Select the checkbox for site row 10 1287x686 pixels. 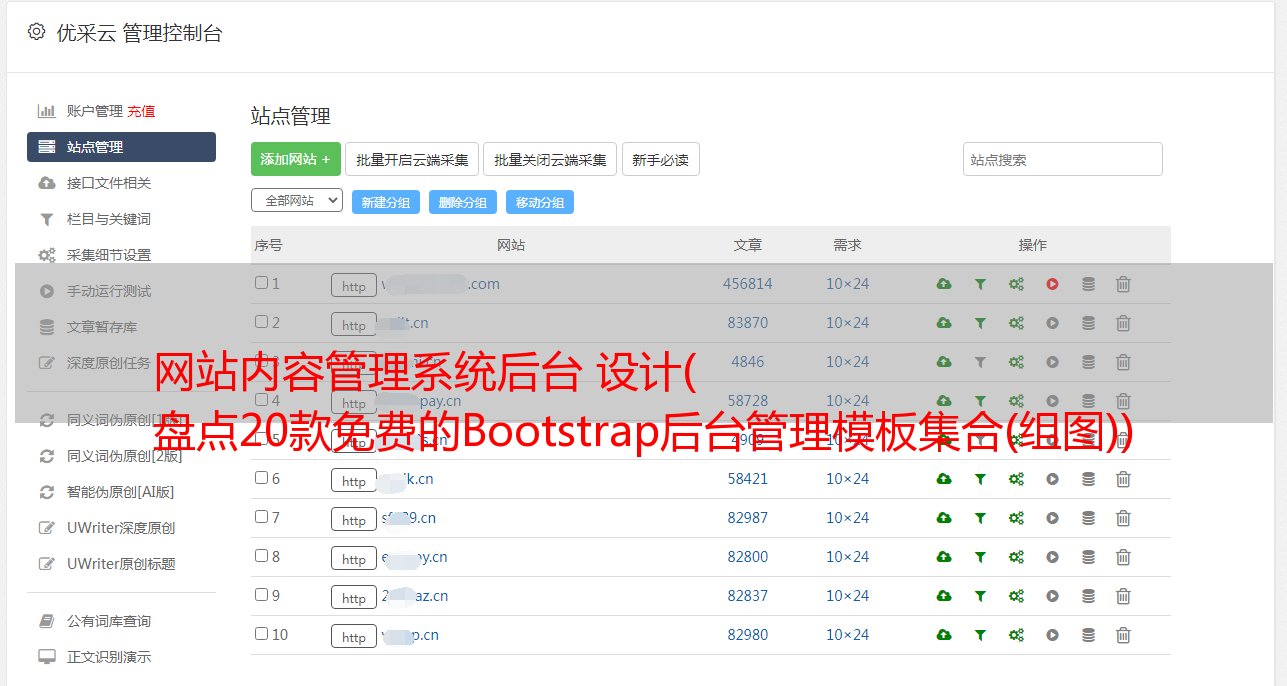coord(261,634)
